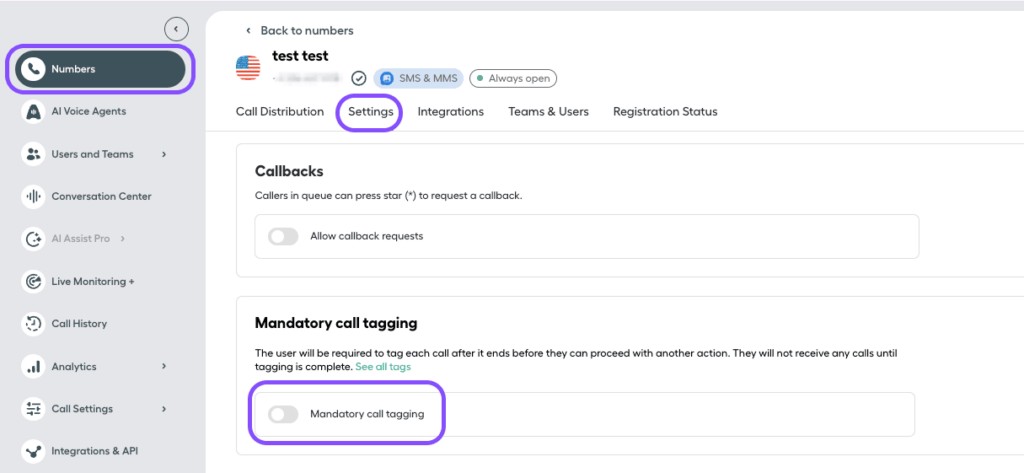Turn on Mandatory call tagging switch
This screenshot has height=473, width=1024.
(283, 414)
